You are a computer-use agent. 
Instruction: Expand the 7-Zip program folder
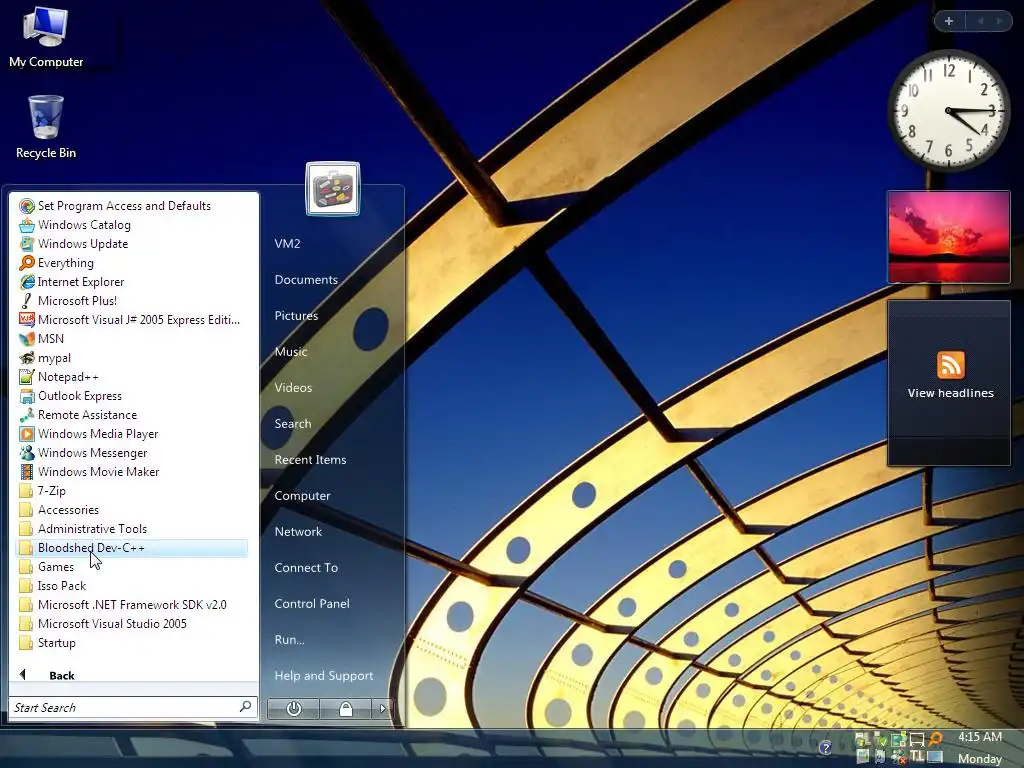point(131,490)
